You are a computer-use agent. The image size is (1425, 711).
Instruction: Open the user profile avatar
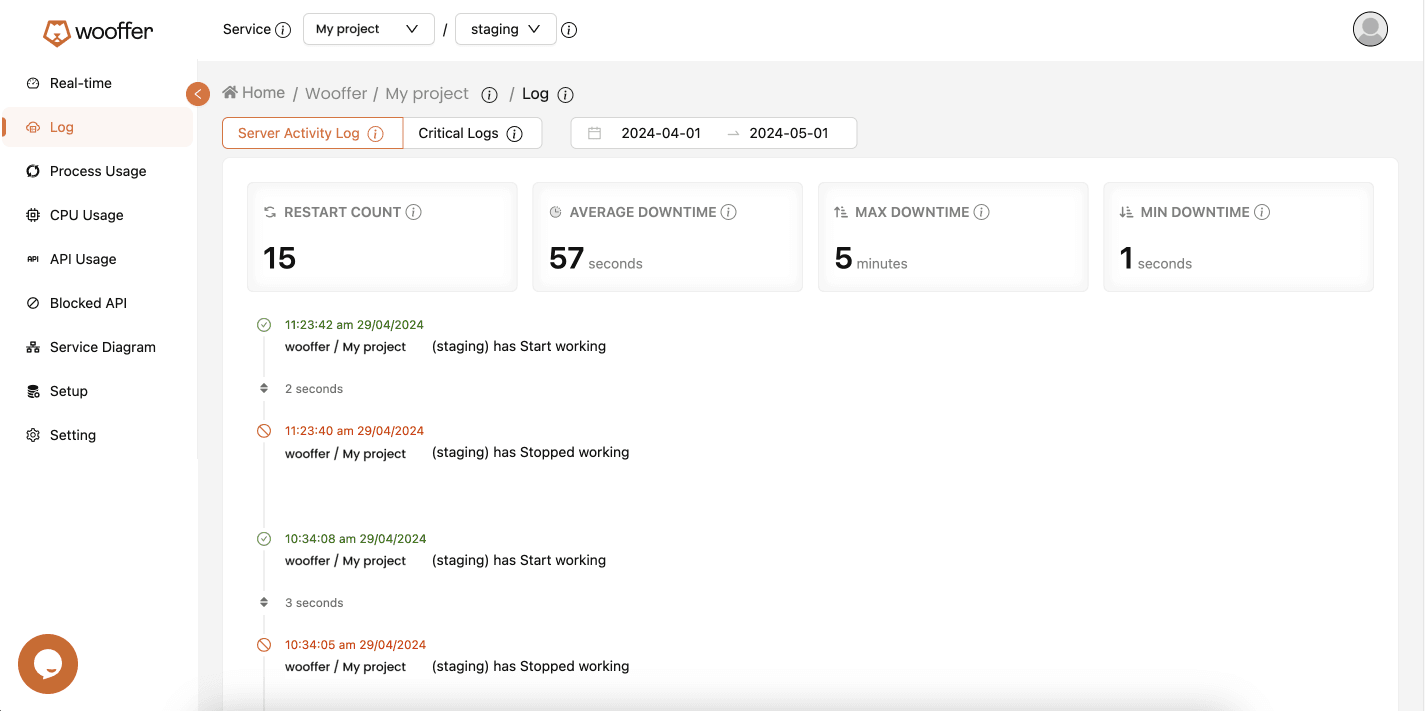pos(1370,29)
